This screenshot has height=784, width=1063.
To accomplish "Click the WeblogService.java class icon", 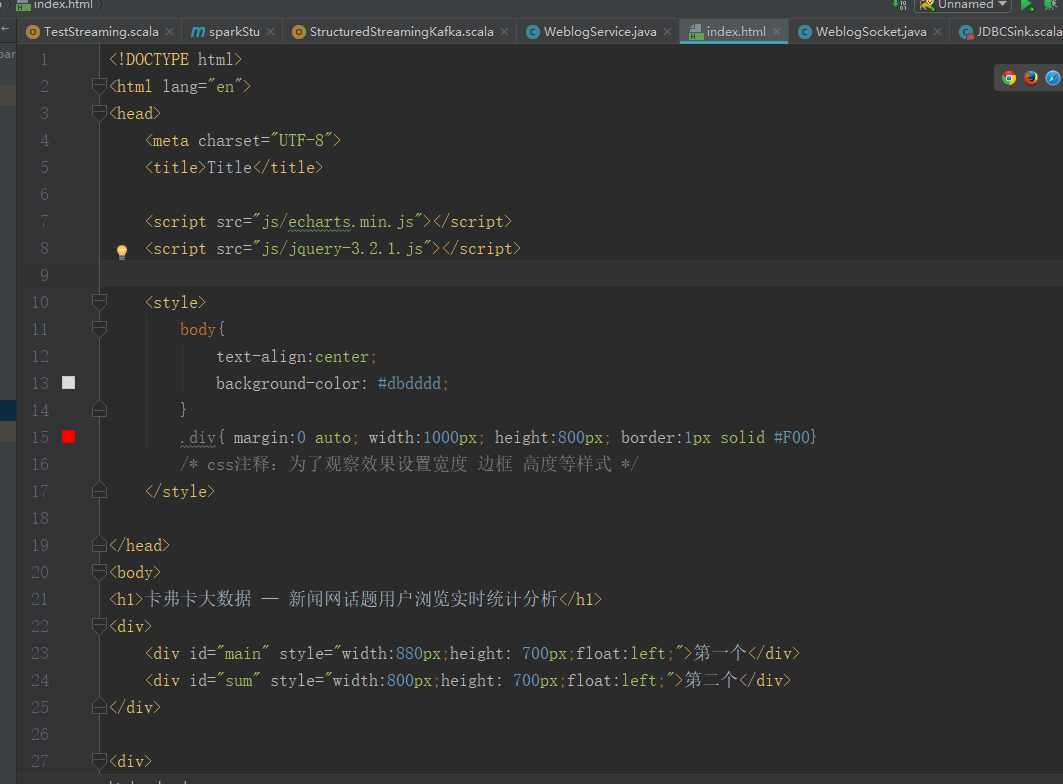I will click(533, 32).
